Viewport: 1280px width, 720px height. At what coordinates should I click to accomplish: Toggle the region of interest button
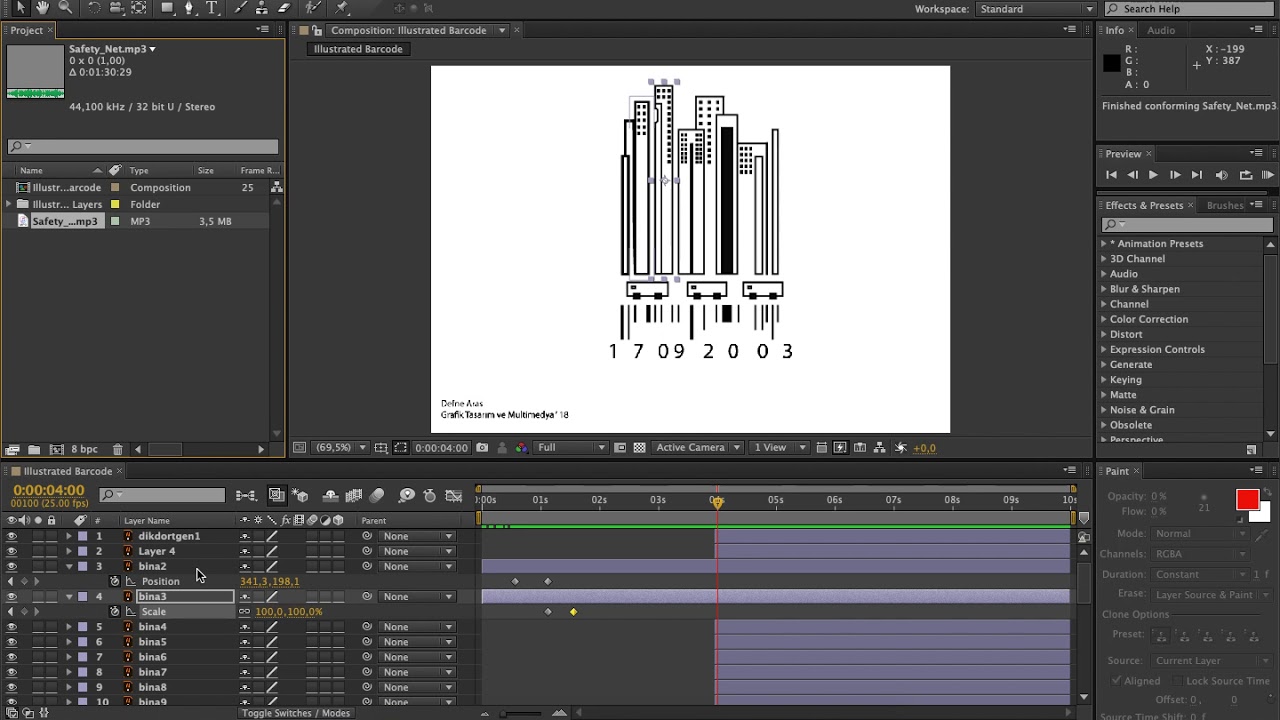click(400, 448)
